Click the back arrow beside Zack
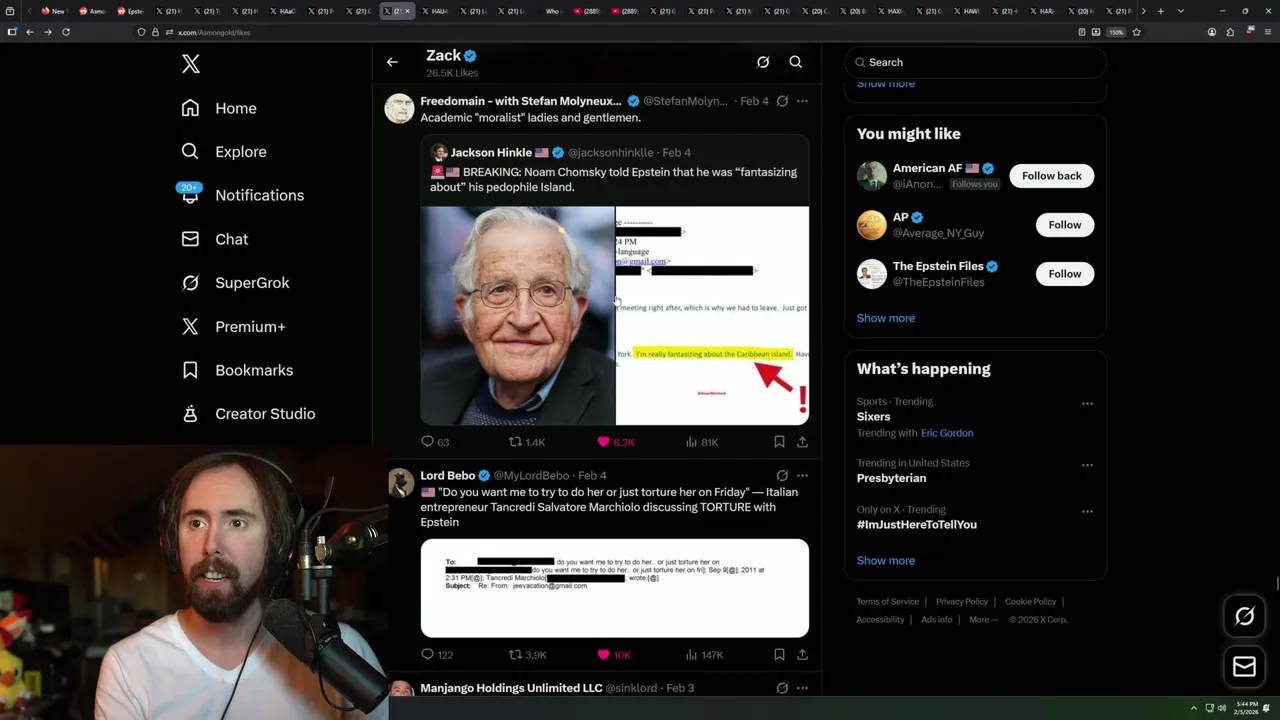This screenshot has height=720, width=1280. point(392,62)
